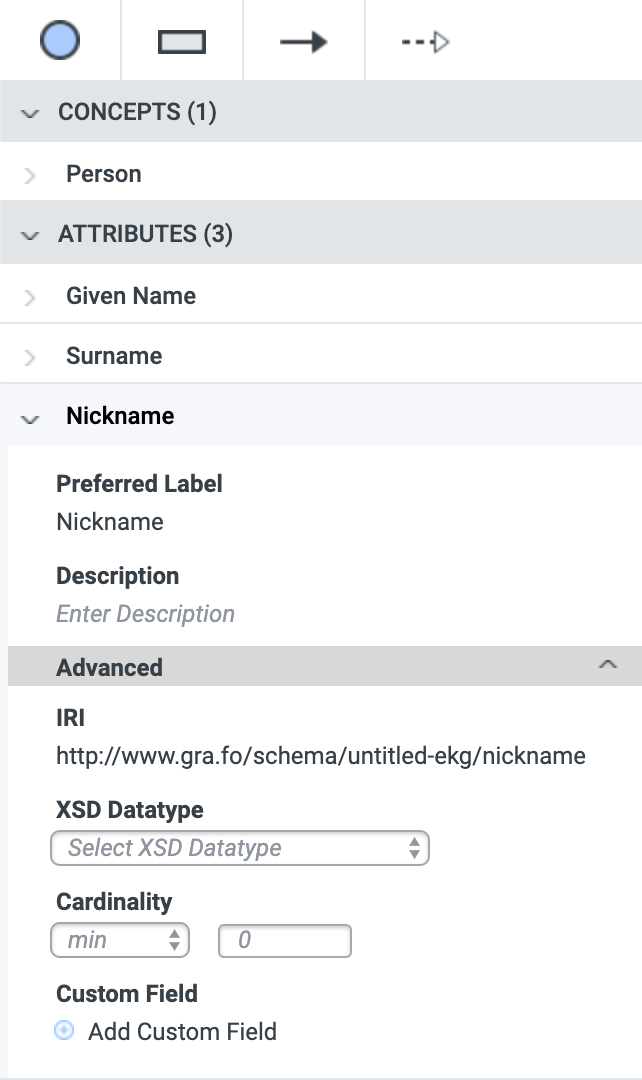Click the cardinality value input field

point(284,940)
